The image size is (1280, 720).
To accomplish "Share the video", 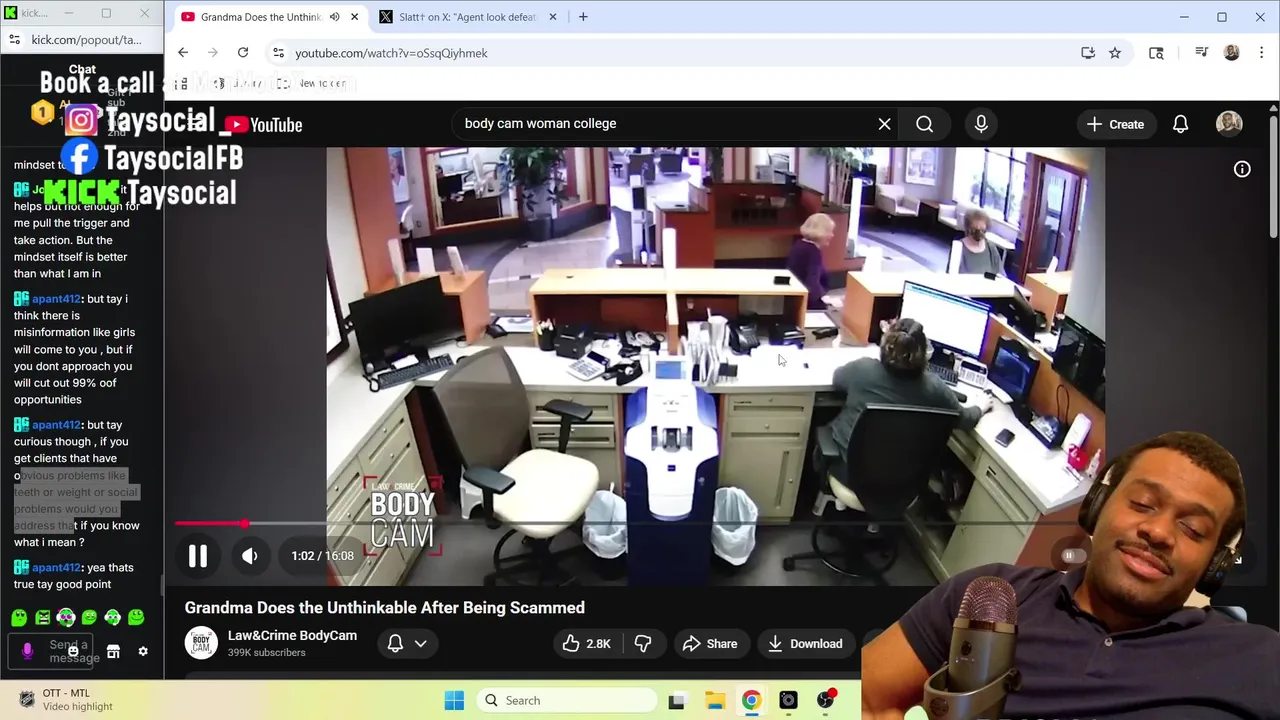I will (x=710, y=644).
